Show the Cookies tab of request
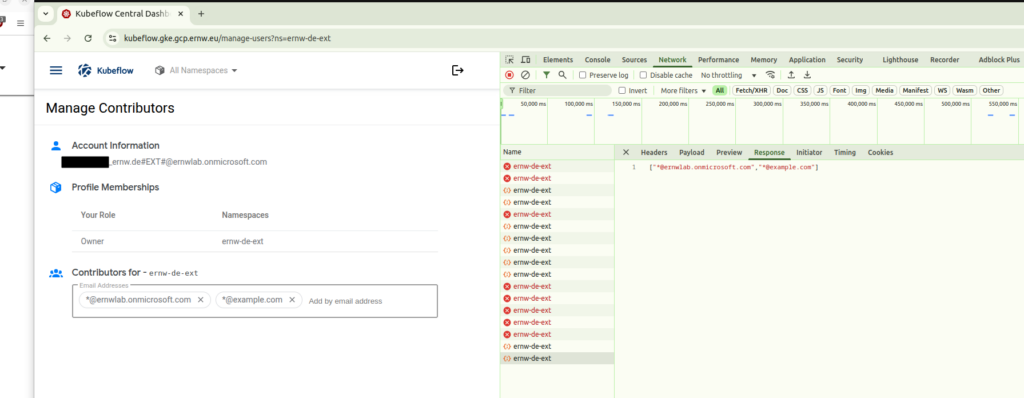This screenshot has width=1024, height=398. click(880, 152)
